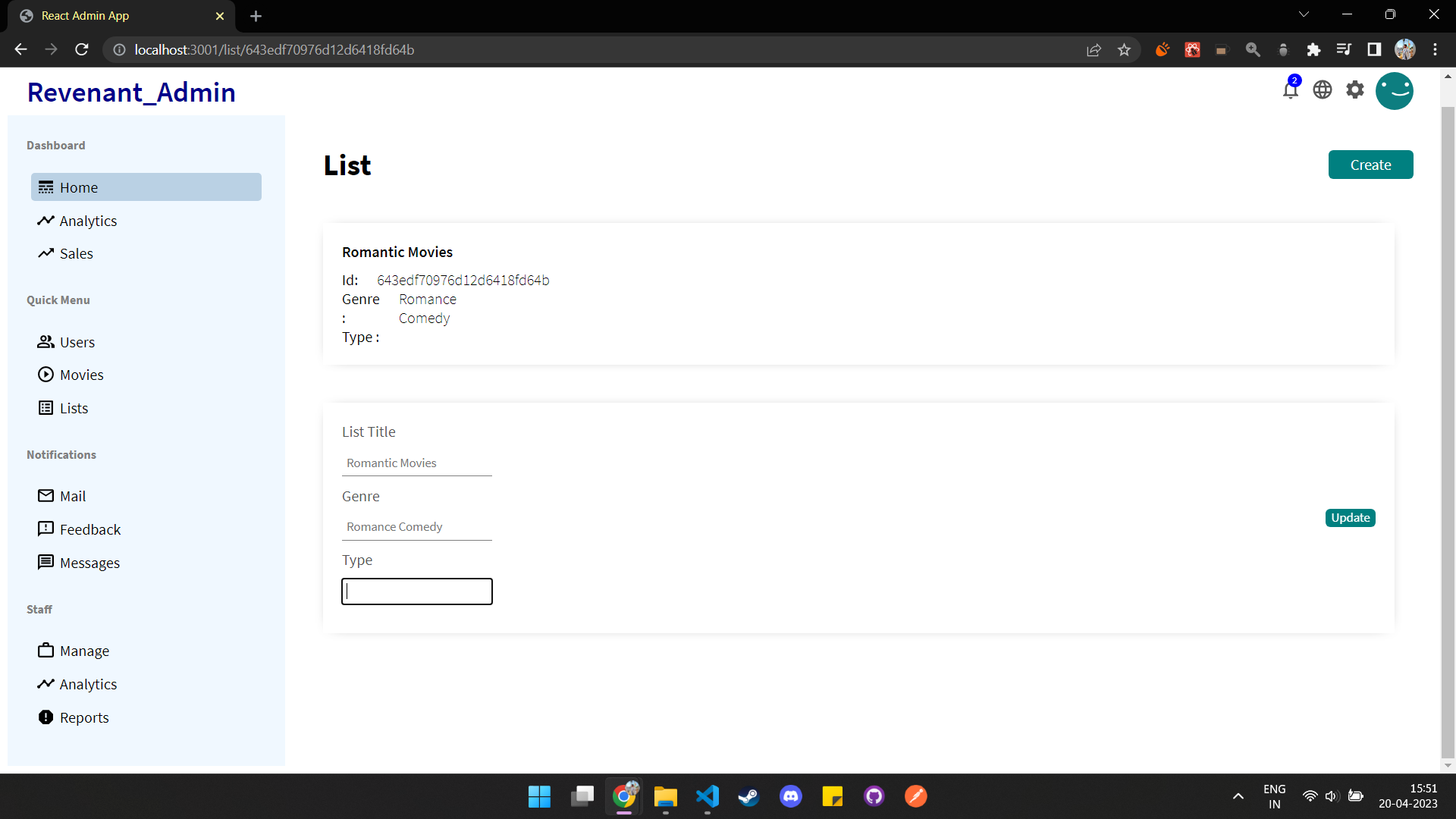Open the Messages section
Image resolution: width=1456 pixels, height=819 pixels.
(89, 562)
